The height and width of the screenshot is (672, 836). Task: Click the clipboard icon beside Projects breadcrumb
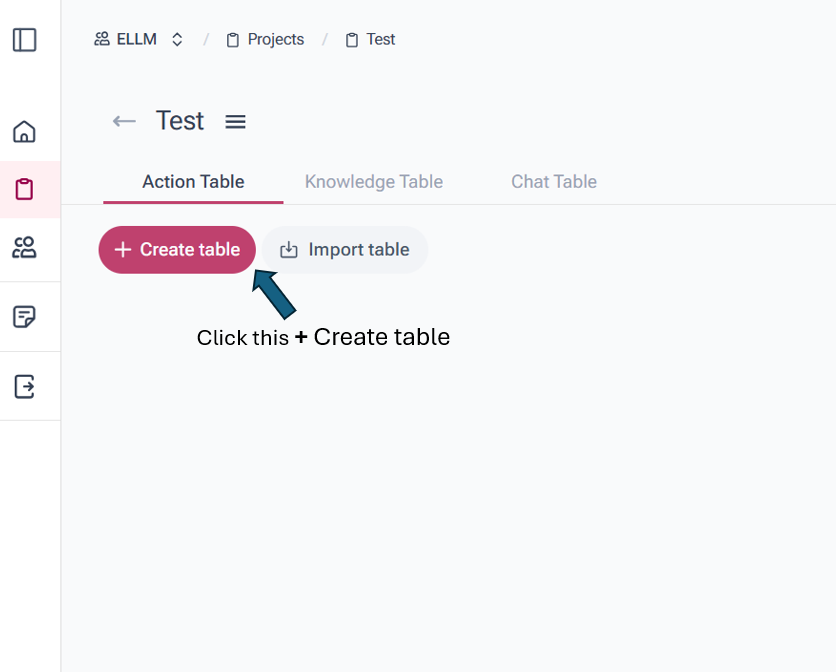233,40
